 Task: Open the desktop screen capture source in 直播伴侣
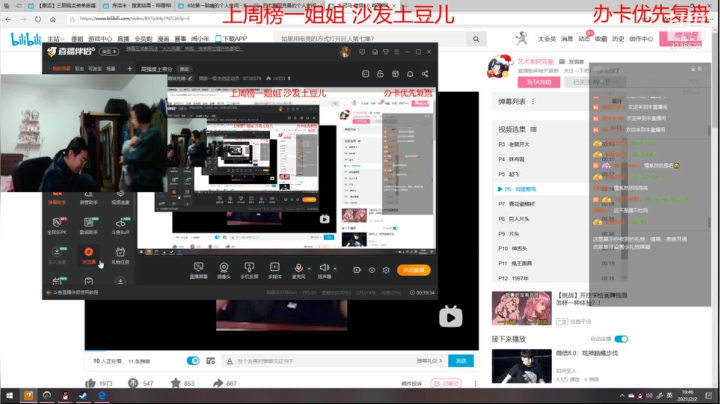(x=198, y=270)
